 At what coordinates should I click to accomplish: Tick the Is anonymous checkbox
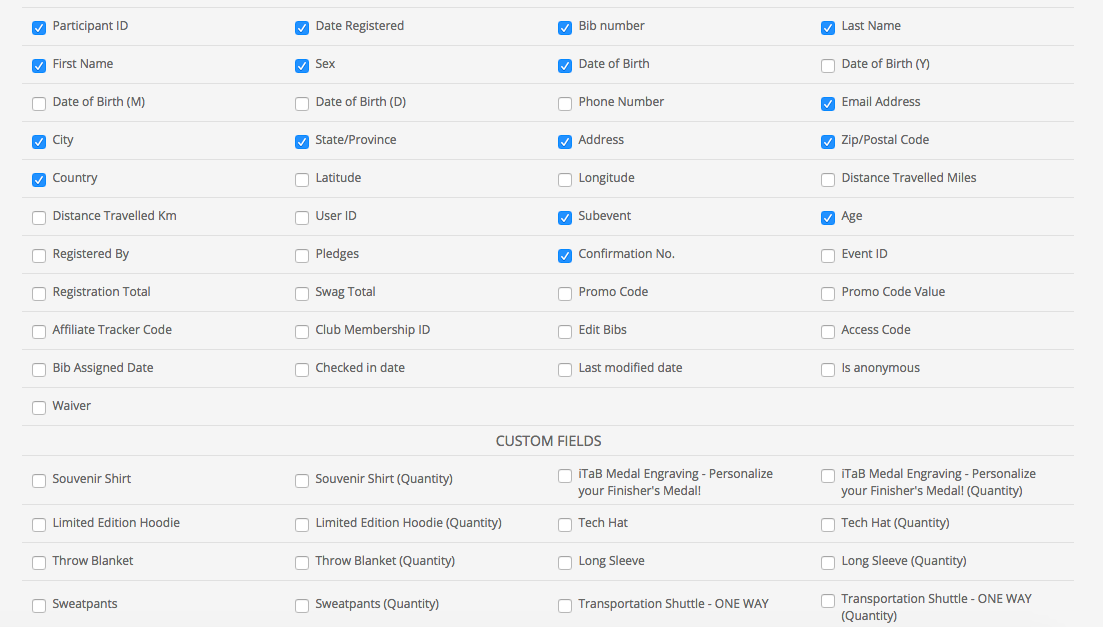828,370
